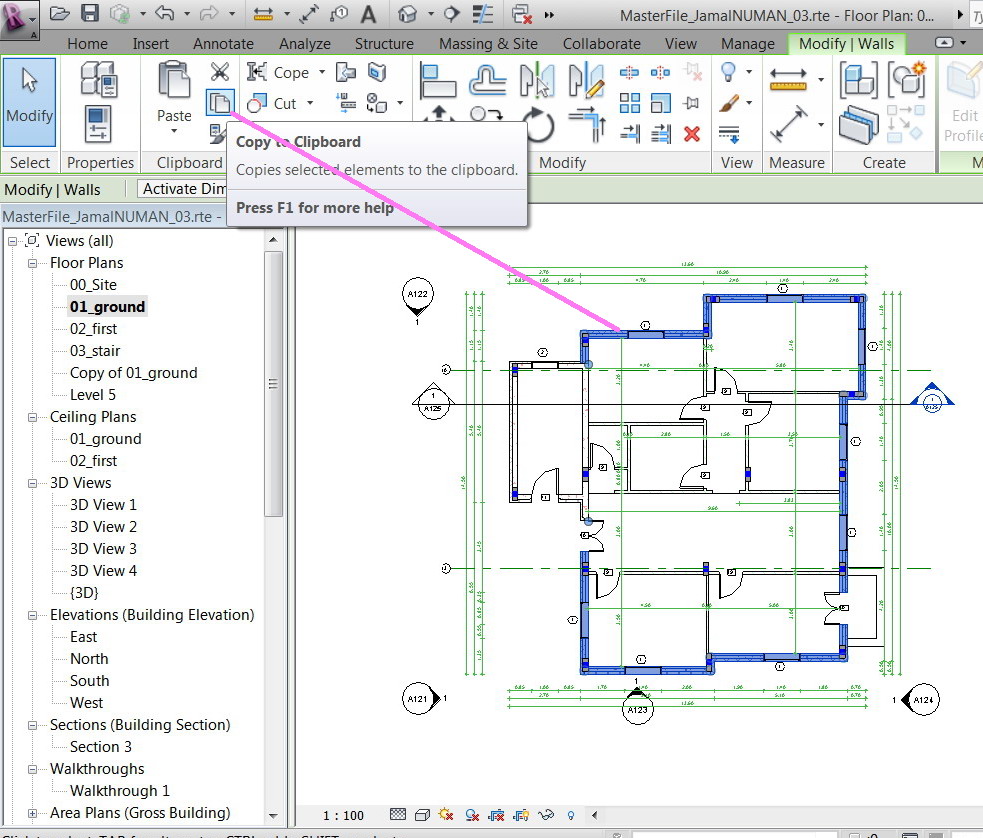Collapse the 3D Views node
Image resolution: width=983 pixels, height=838 pixels.
[32, 483]
